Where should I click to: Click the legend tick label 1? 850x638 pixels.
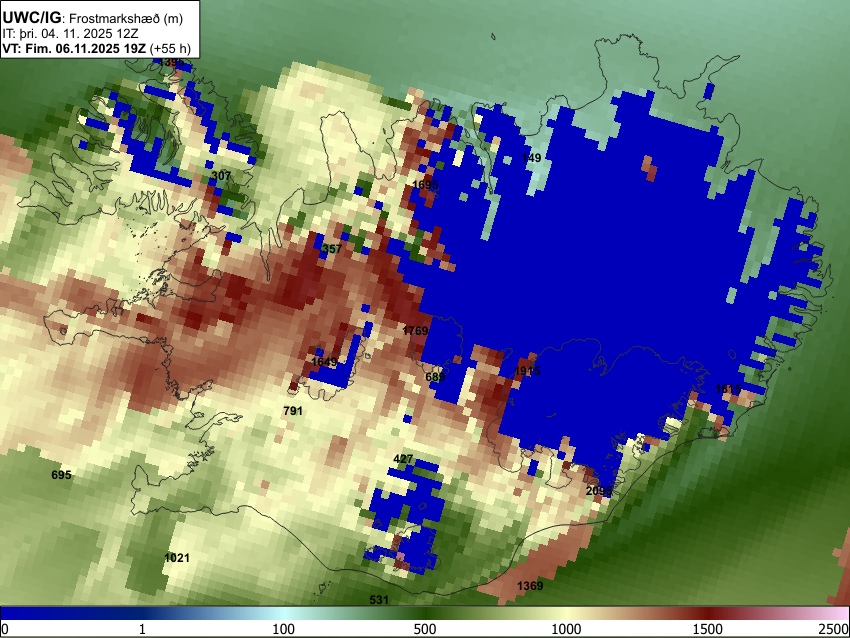(142, 629)
